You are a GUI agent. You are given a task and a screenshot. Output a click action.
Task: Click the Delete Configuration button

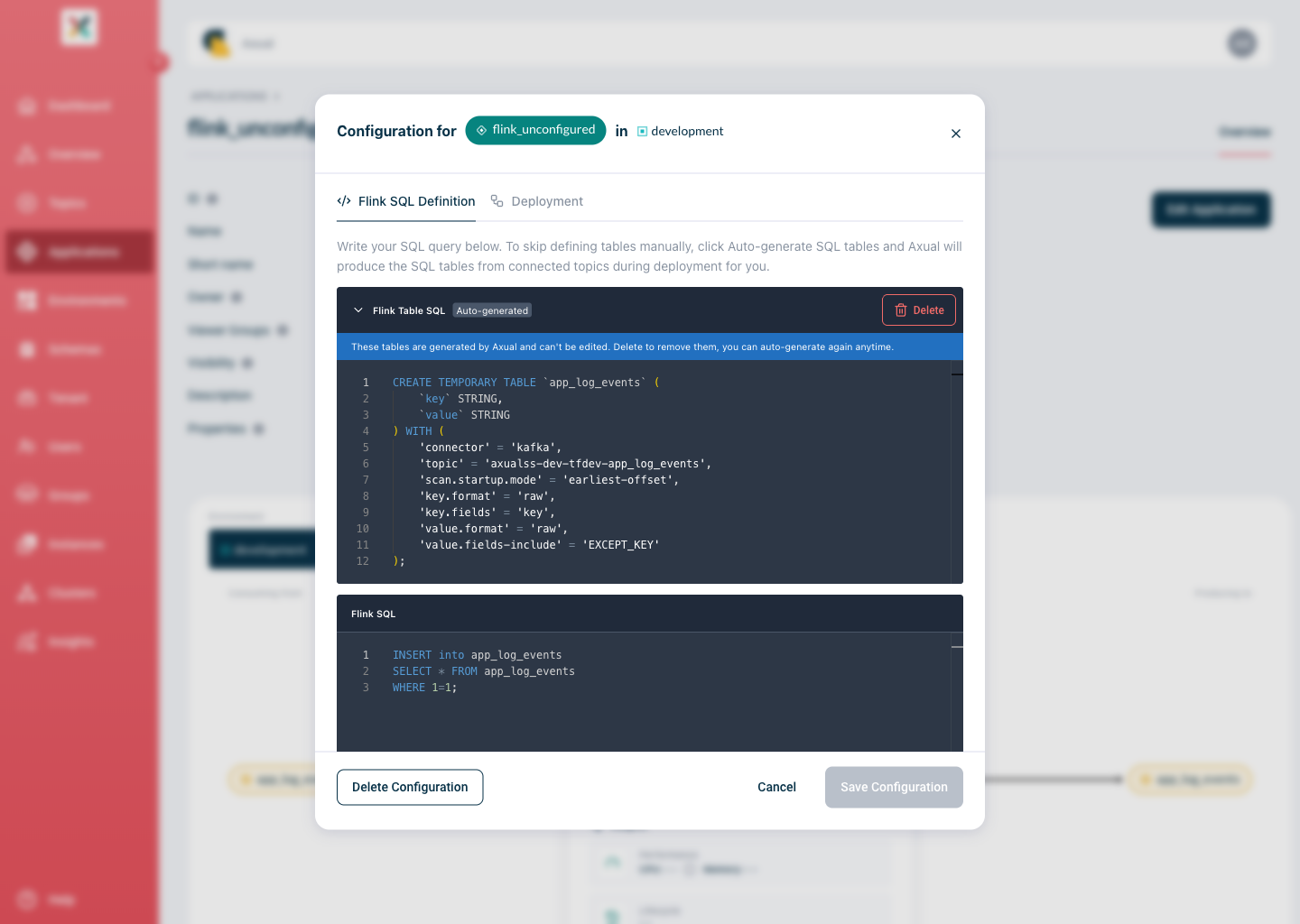pyautogui.click(x=410, y=787)
